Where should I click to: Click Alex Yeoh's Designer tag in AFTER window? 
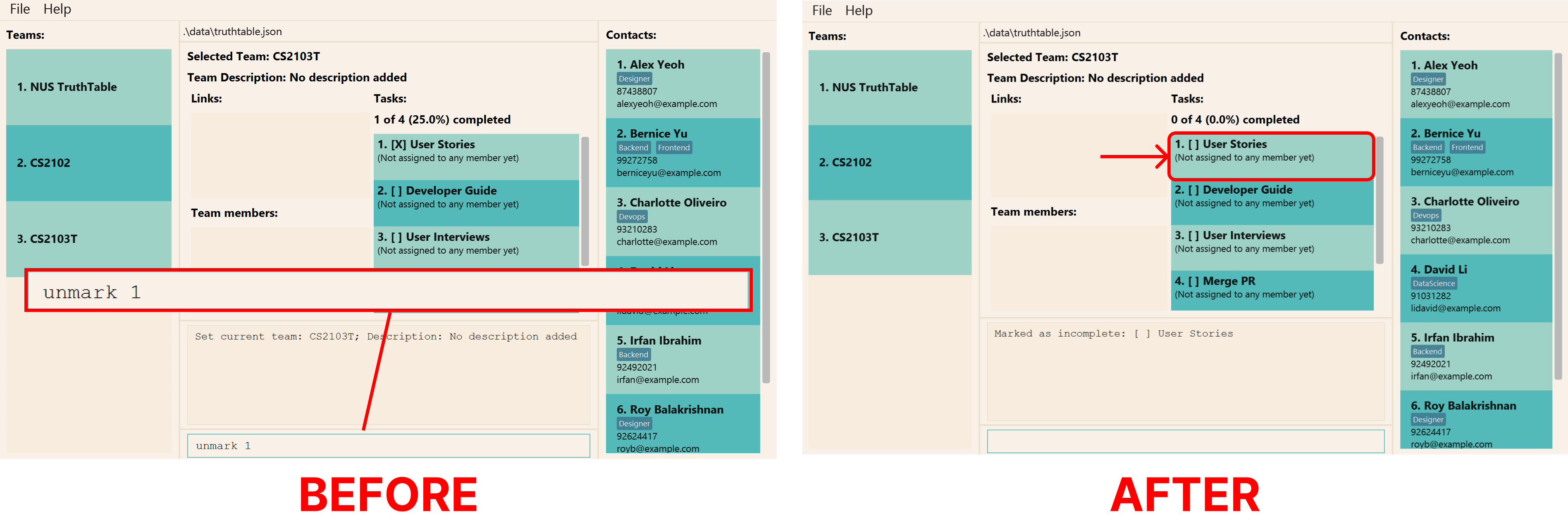[x=1428, y=79]
